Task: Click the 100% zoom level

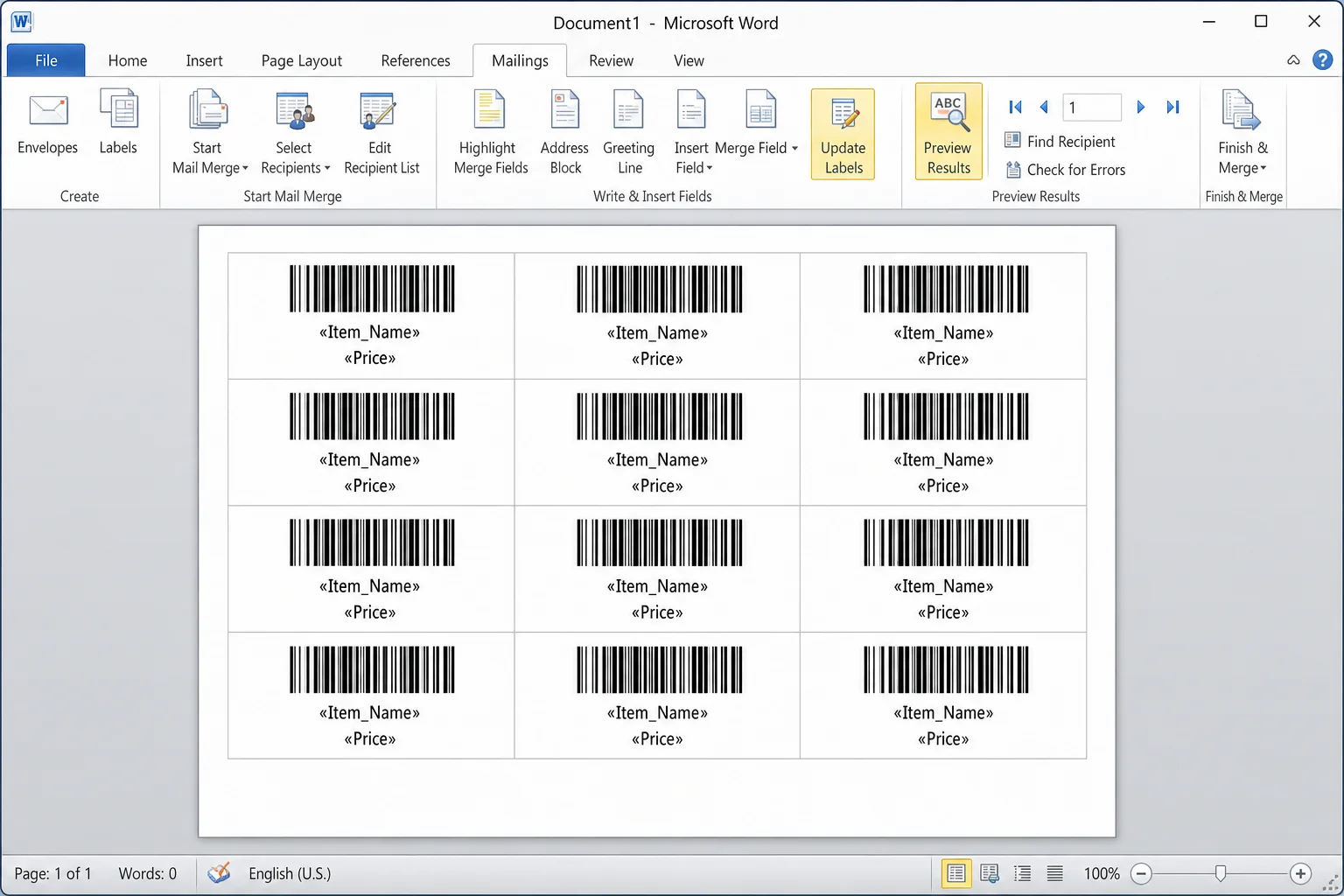Action: pyautogui.click(x=1102, y=873)
